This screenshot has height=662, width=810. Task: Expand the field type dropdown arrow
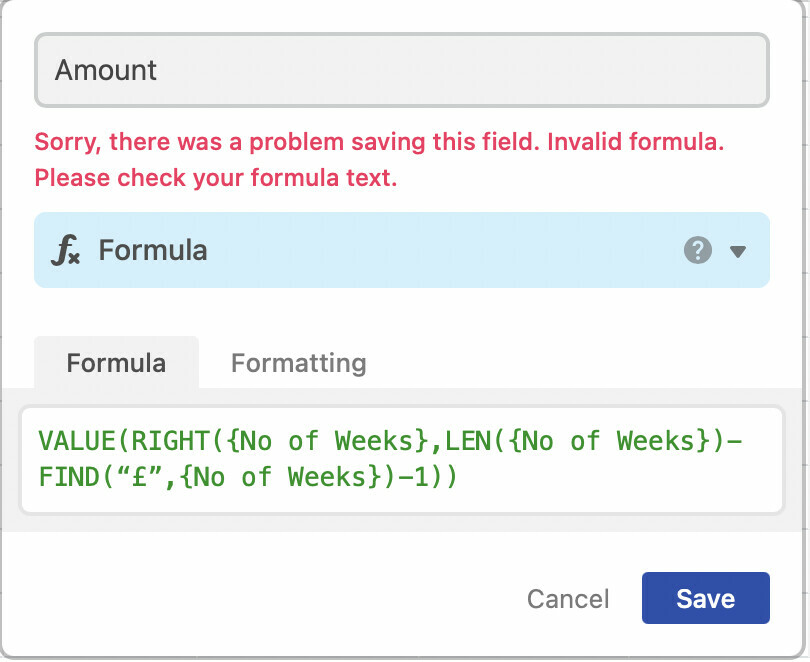pos(738,251)
